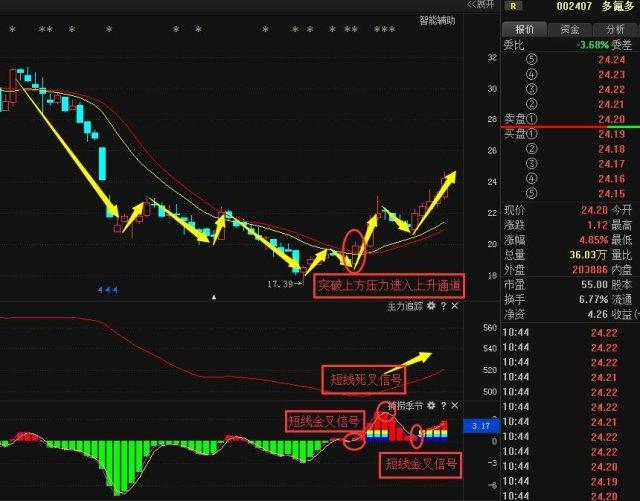
Task: Click the blue 3.17 value marker
Action: pyautogui.click(x=479, y=425)
